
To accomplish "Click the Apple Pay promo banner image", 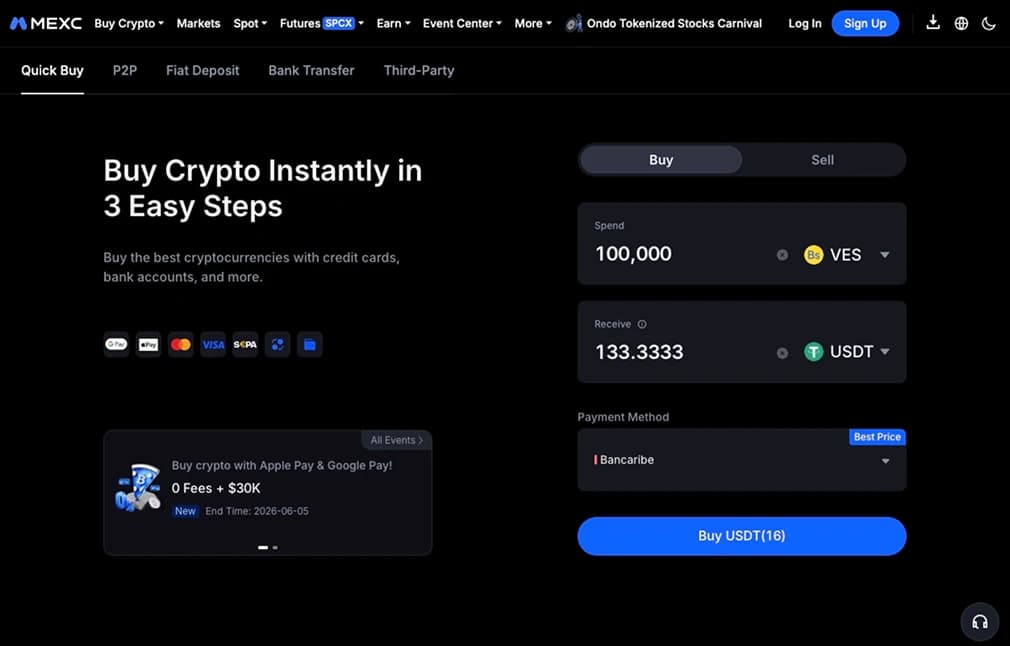I will (x=137, y=488).
